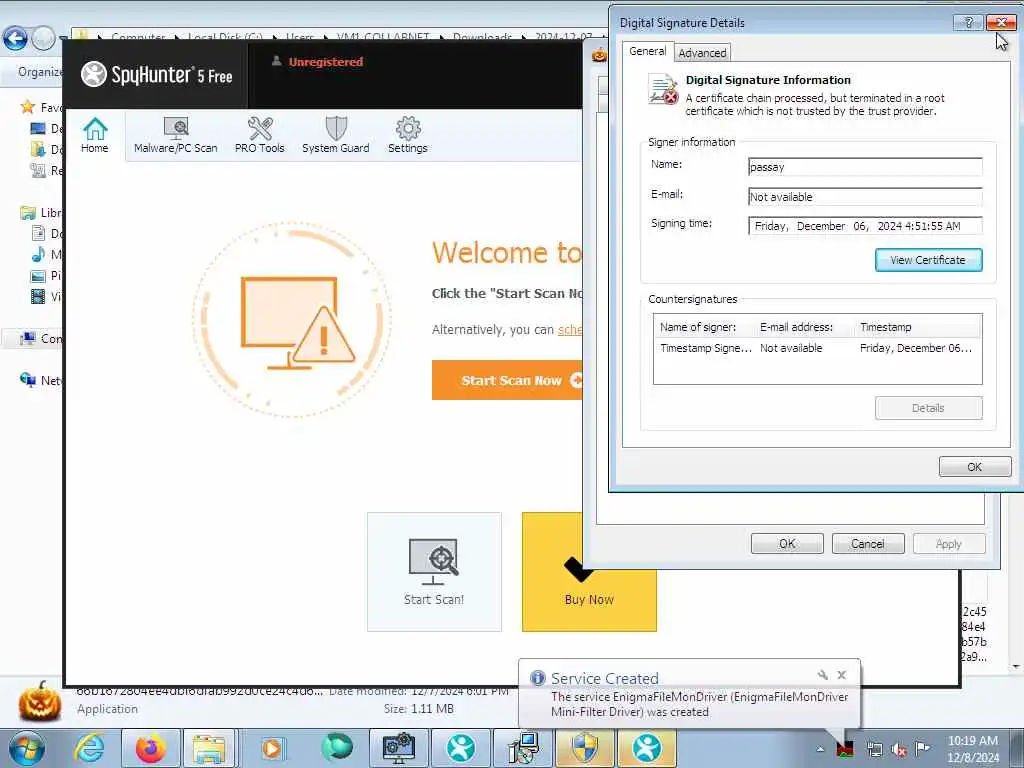Image resolution: width=1024 pixels, height=768 pixels.
Task: Click the Unregistered status label
Action: [x=326, y=62]
